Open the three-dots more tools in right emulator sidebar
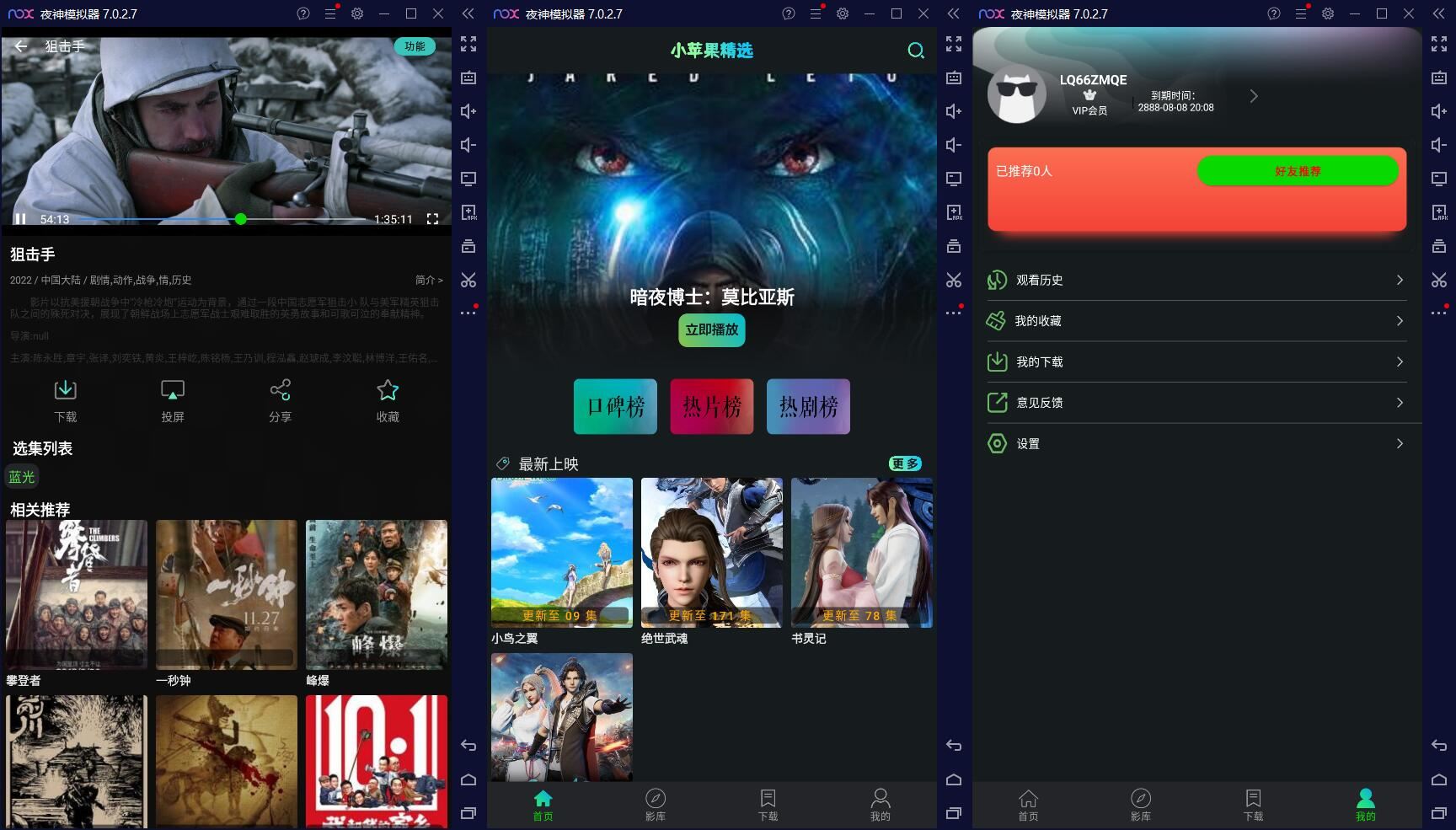This screenshot has height=830, width=1456. click(1439, 313)
